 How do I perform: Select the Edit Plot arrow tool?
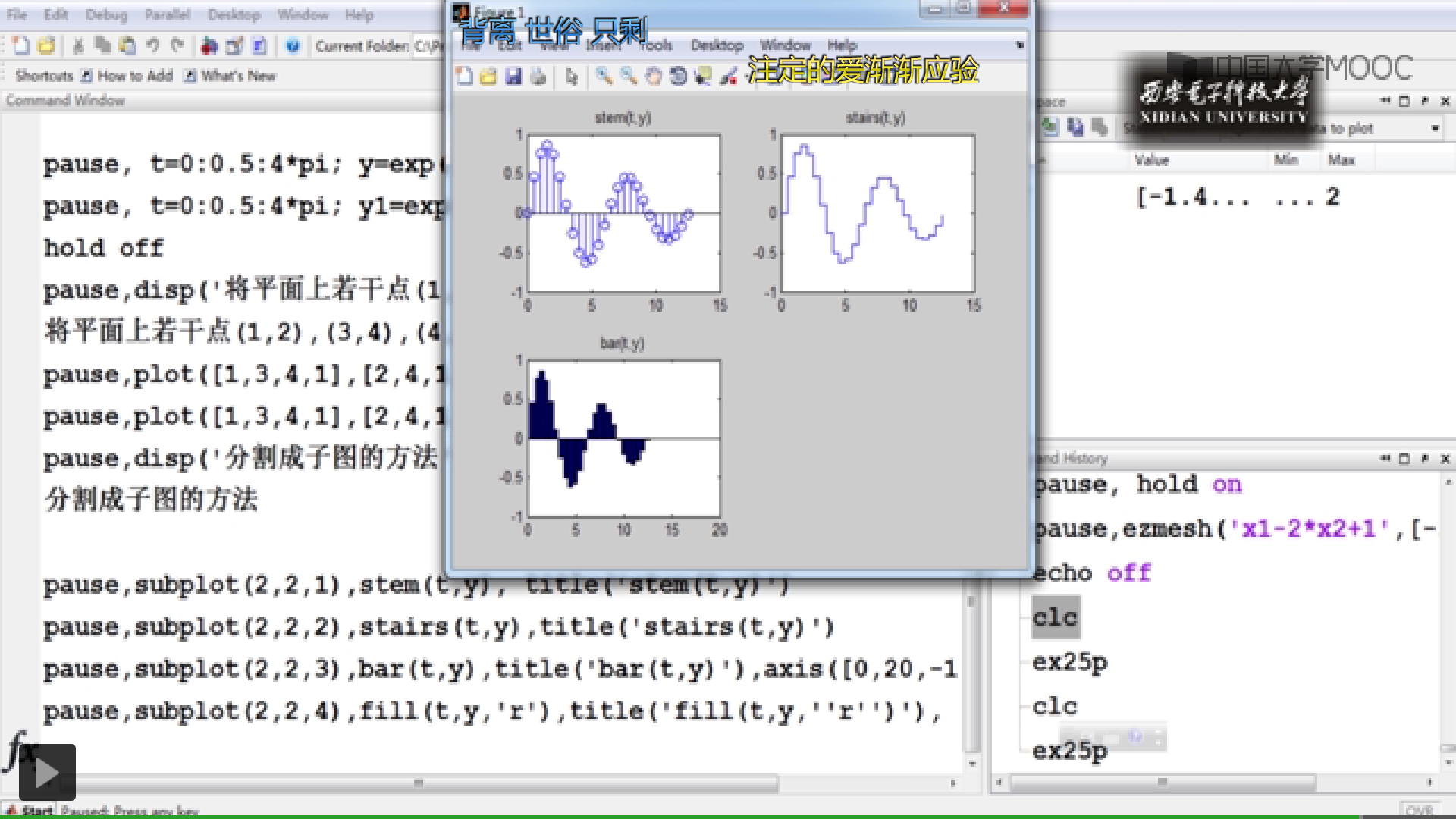point(572,76)
